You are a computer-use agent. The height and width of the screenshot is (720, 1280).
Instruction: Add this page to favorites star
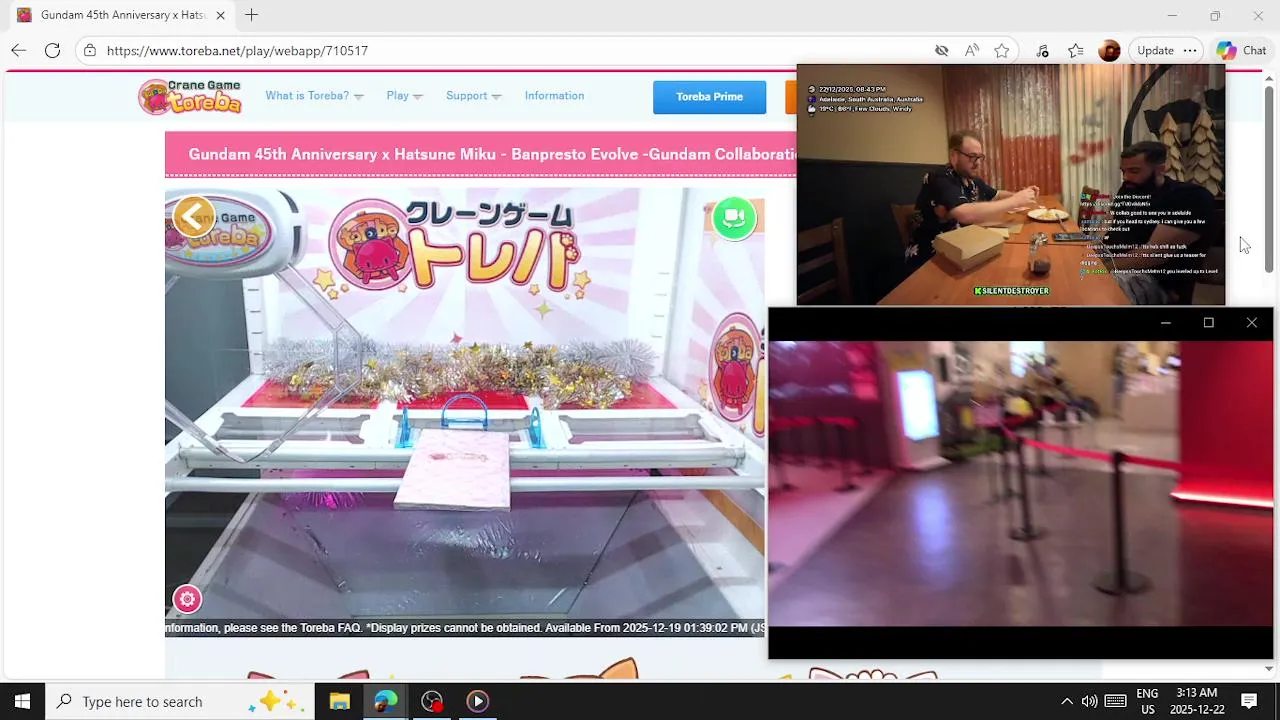click(1001, 50)
